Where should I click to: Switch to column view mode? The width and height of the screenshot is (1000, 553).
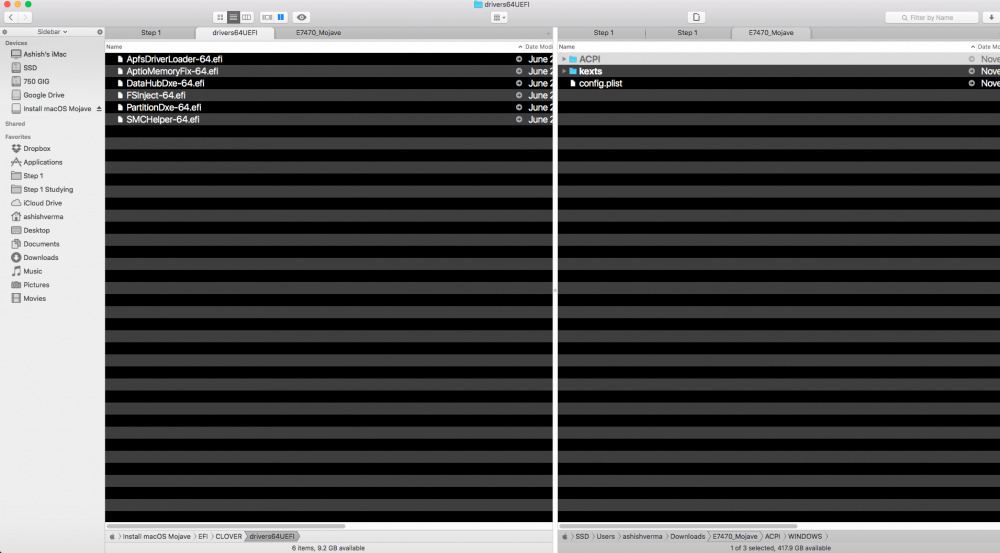[246, 17]
